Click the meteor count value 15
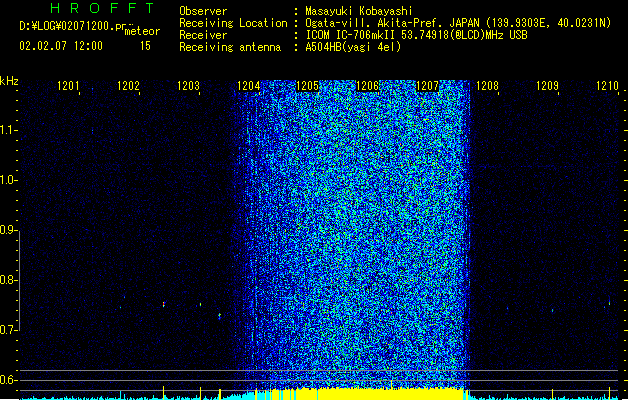 pos(145,46)
